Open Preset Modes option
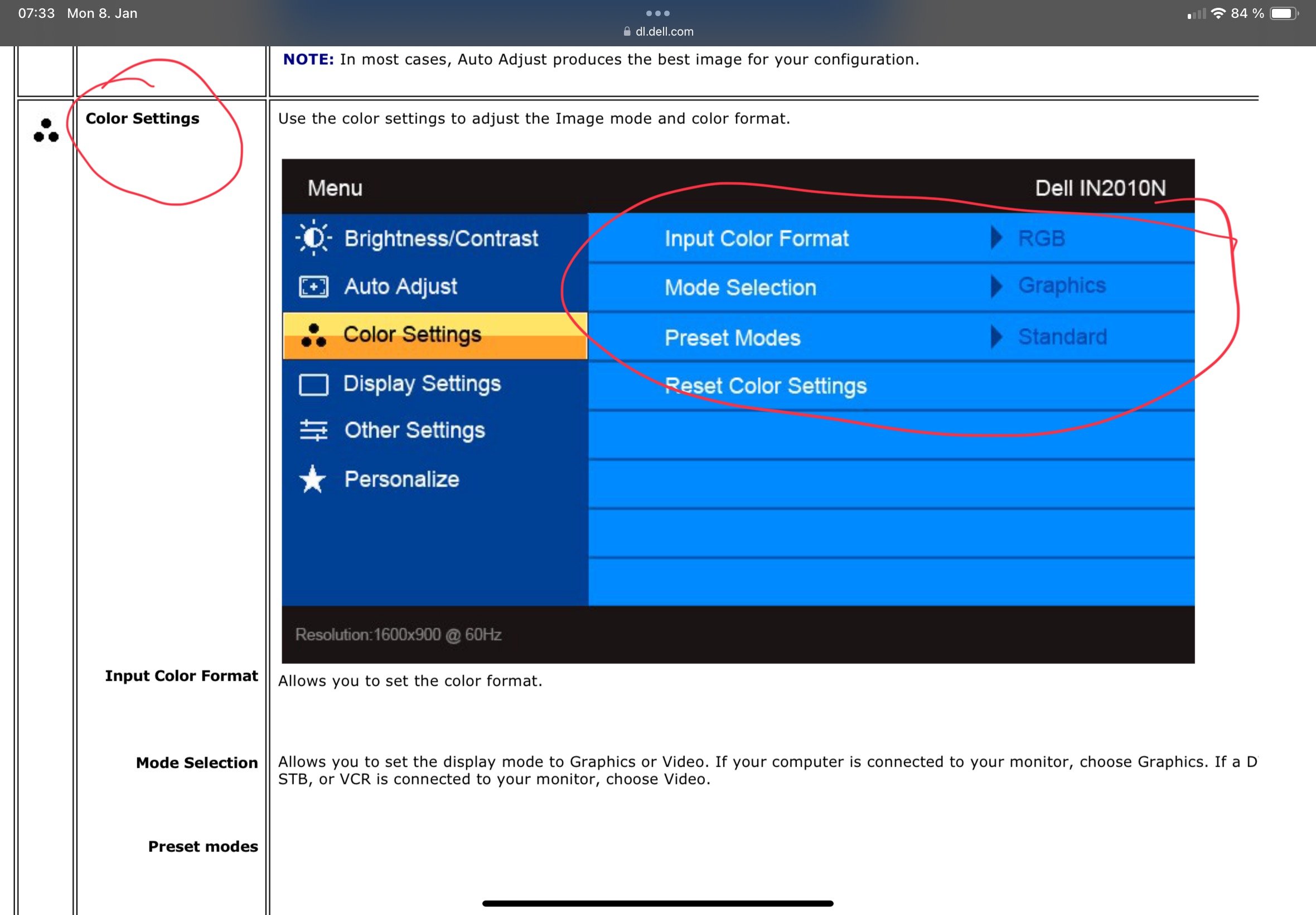Screen dimensions: 1316x915 [891, 337]
